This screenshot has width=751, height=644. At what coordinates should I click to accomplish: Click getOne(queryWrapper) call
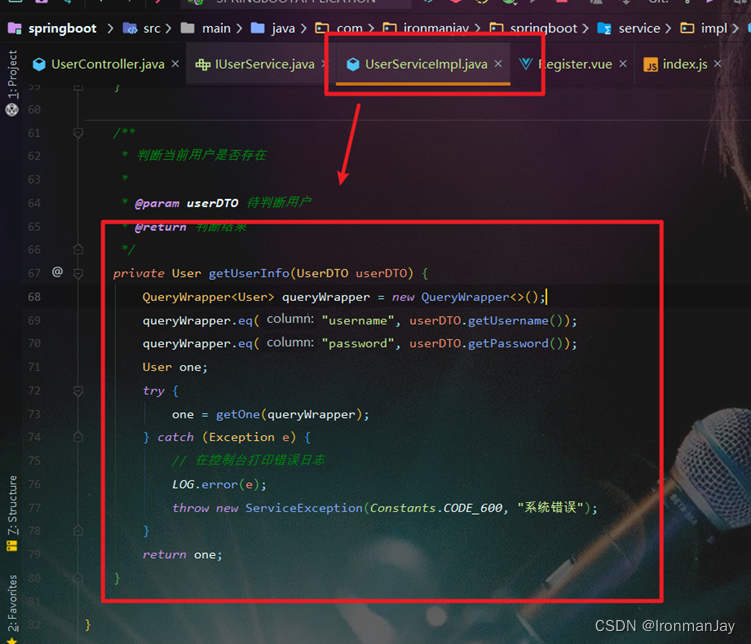pyautogui.click(x=289, y=414)
